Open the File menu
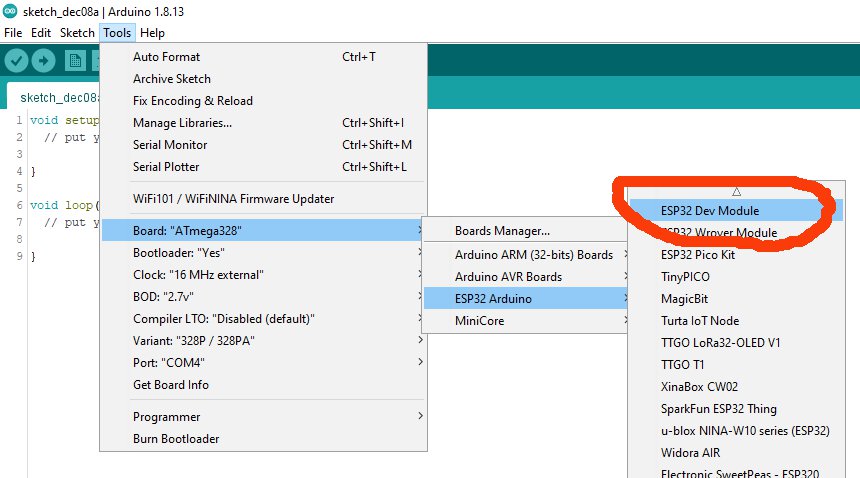 pos(13,33)
